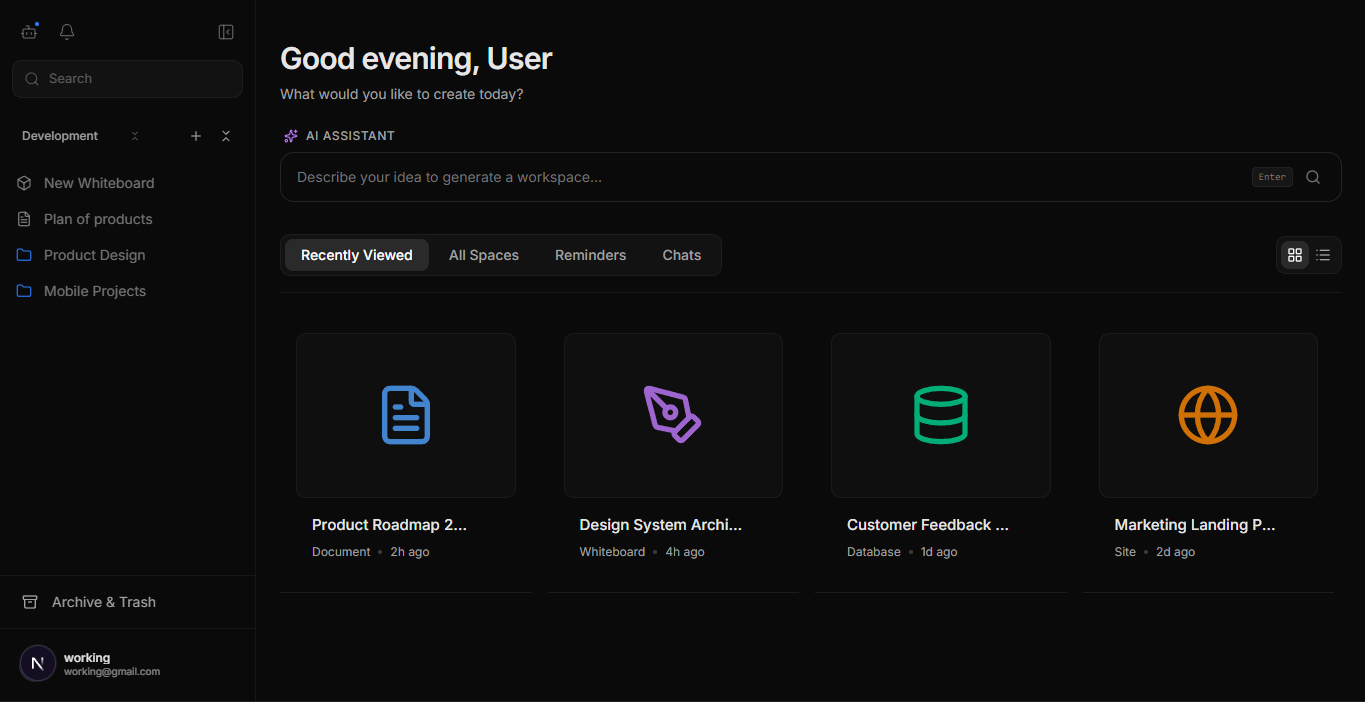Open notifications via the bell icon
Screen dimensions: 1365x702
(x=66, y=31)
